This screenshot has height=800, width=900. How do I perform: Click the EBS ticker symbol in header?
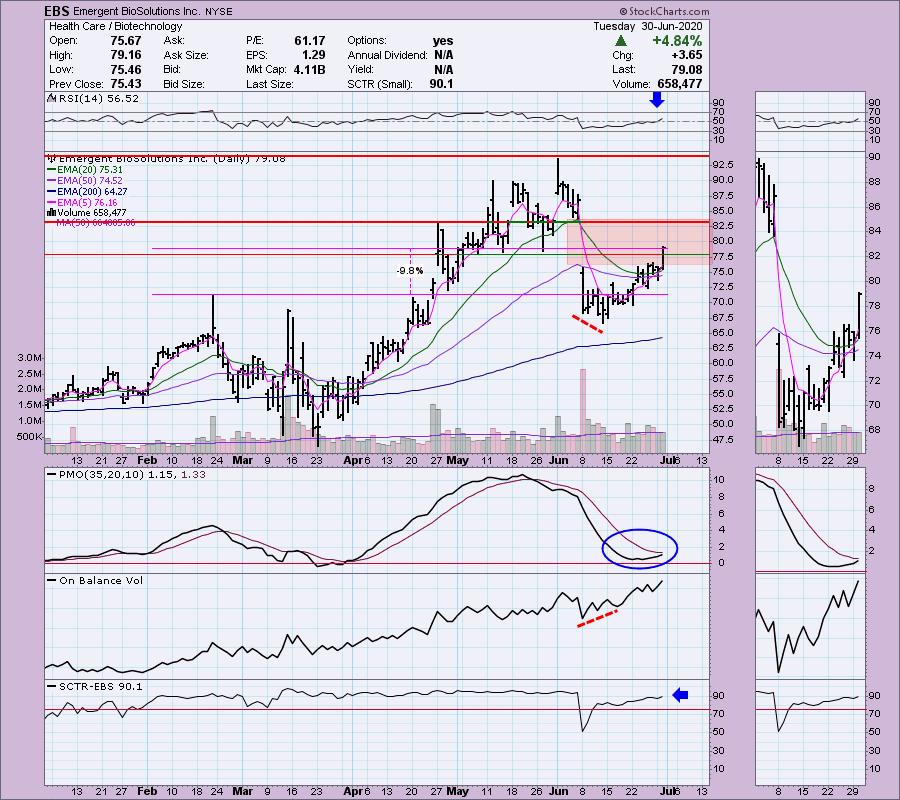[57, 11]
